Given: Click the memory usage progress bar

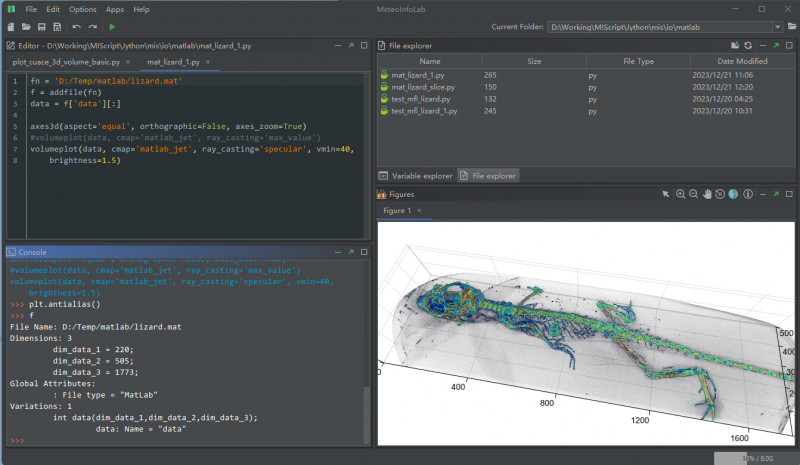Looking at the screenshot, I should (755, 457).
